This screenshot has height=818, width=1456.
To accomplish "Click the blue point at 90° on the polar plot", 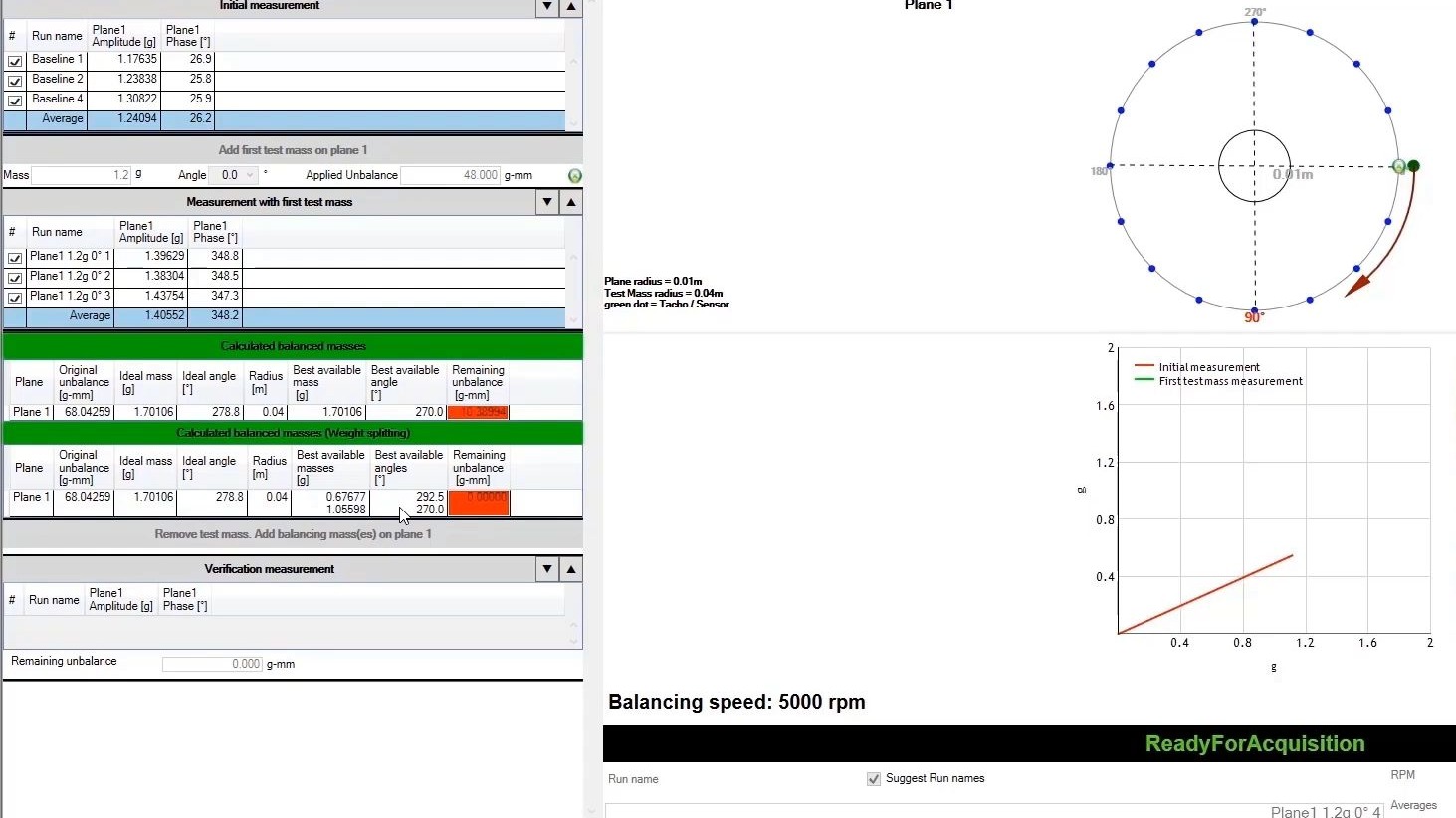I will (x=1254, y=310).
